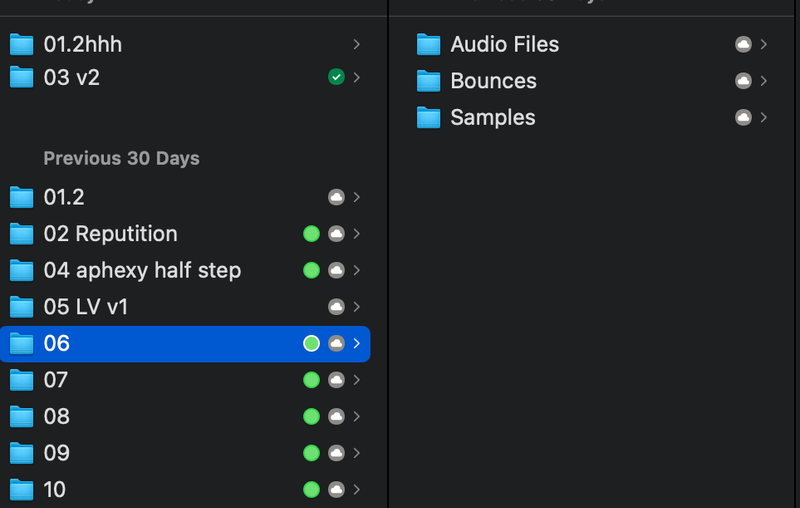Click the cloud icon on 04 aphexy half step
This screenshot has height=508, width=800.
coord(336,270)
